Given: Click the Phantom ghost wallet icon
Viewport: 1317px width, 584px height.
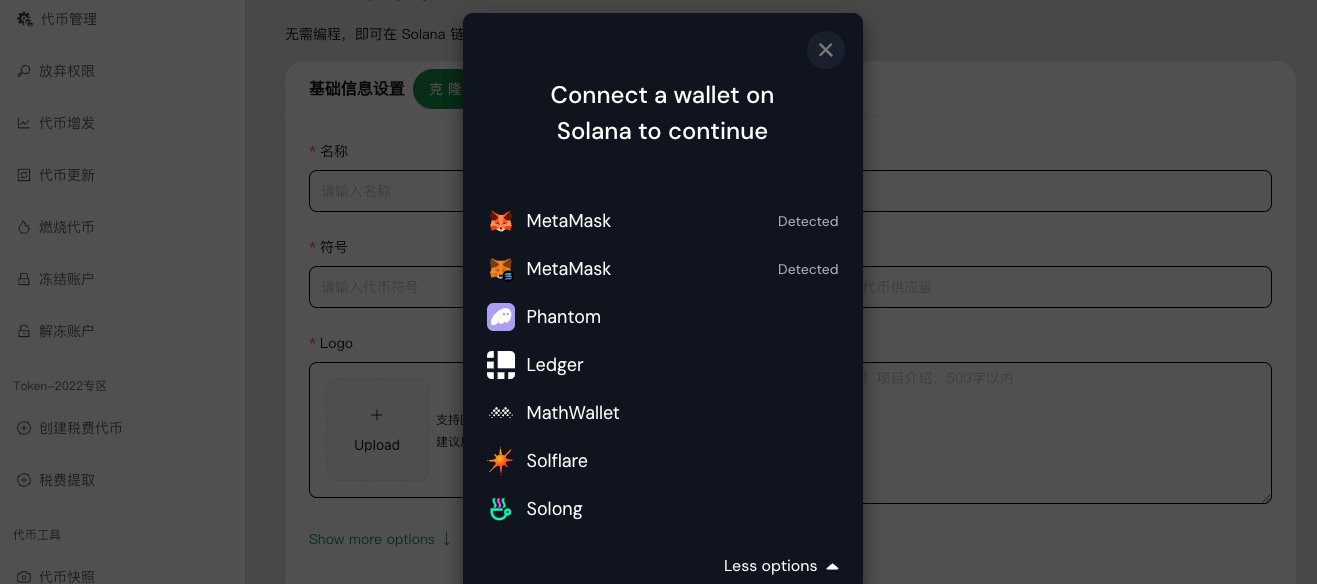Looking at the screenshot, I should click(500, 317).
